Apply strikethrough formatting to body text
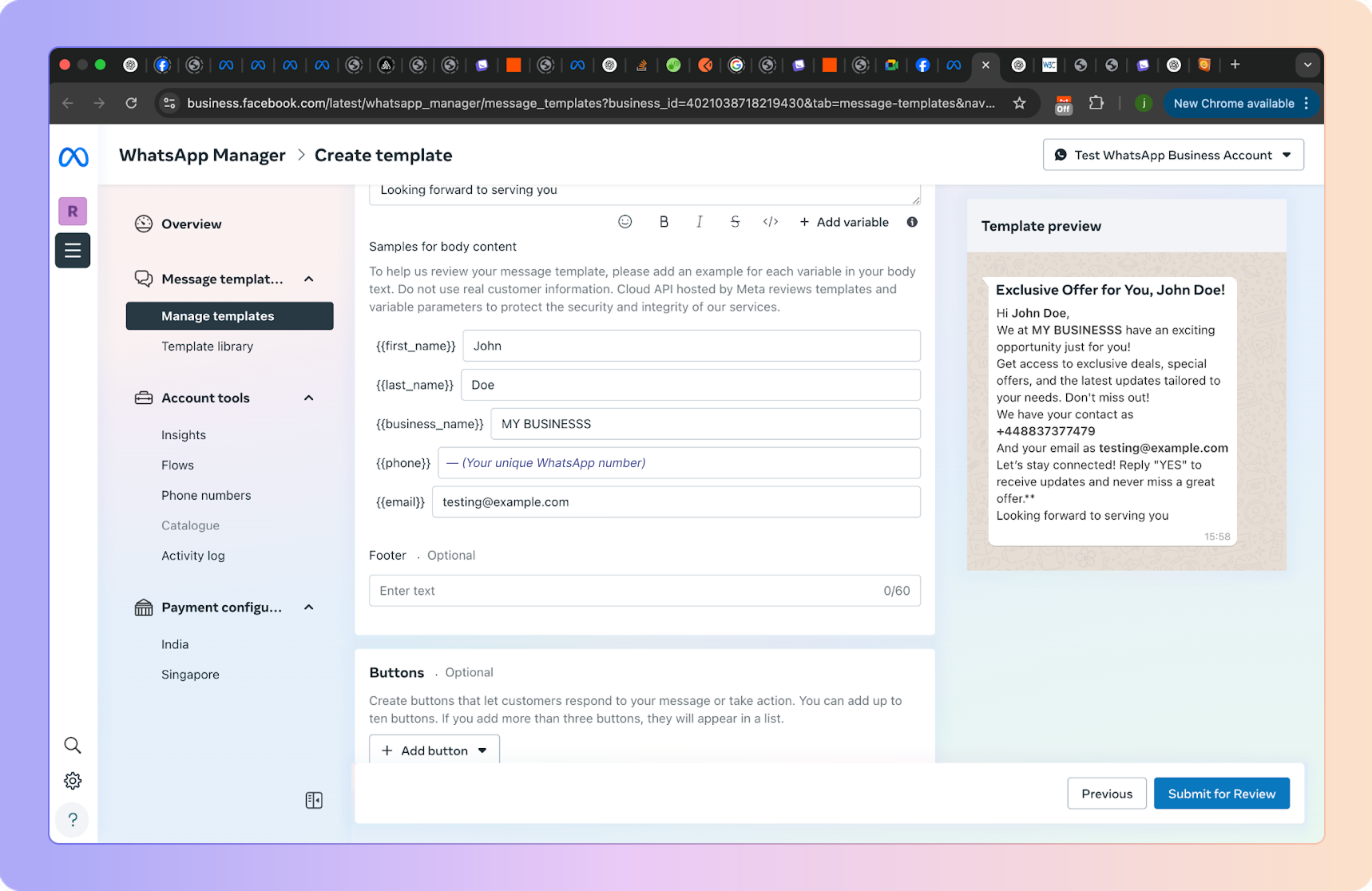1372x891 pixels. point(735,222)
